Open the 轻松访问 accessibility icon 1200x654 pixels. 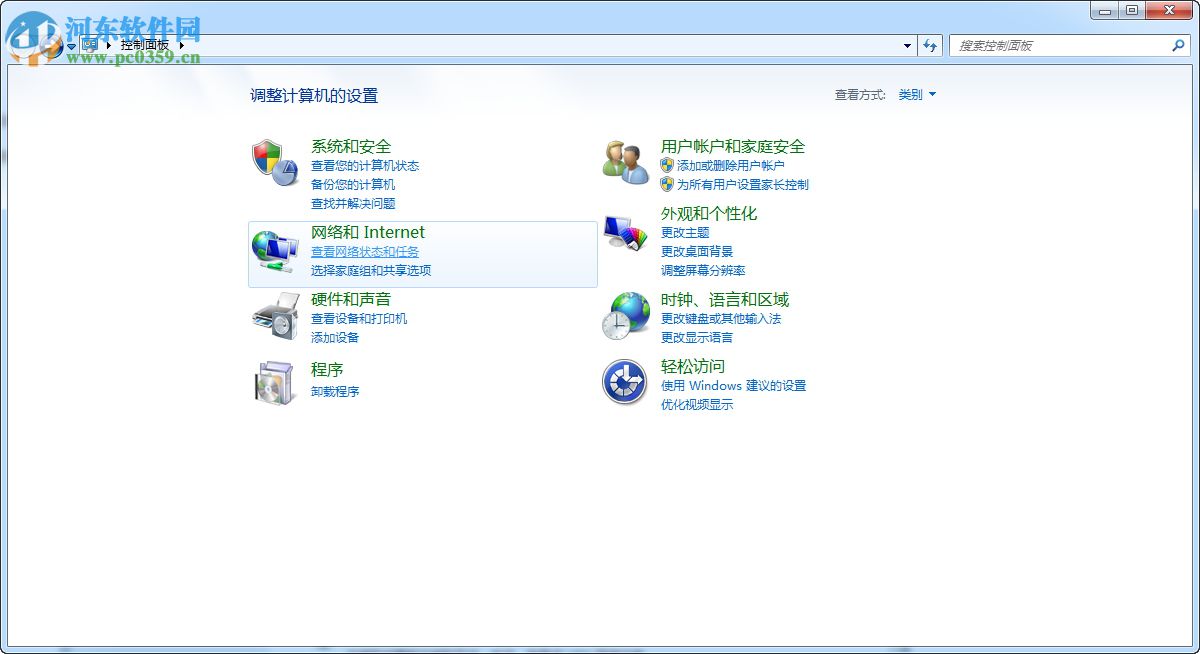(625, 383)
